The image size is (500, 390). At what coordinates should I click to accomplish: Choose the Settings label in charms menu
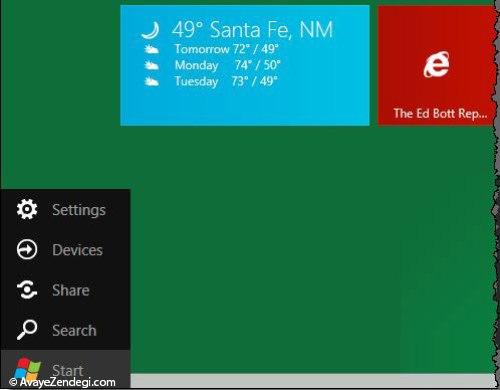(79, 210)
